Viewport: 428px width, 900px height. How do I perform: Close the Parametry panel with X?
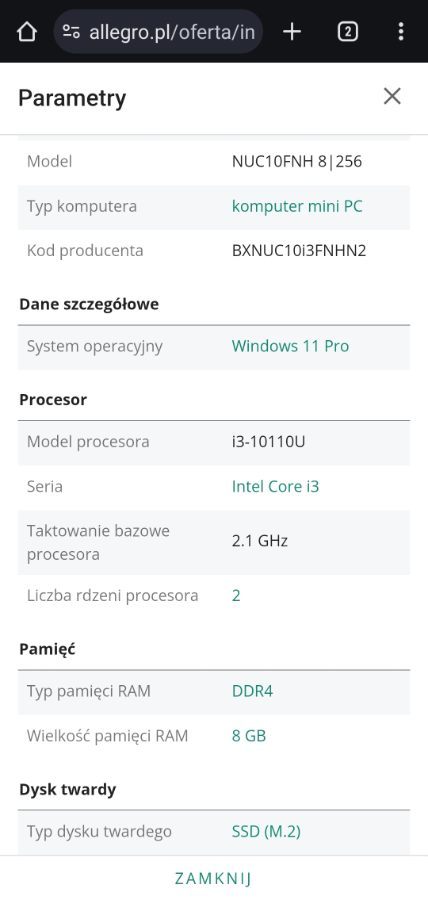coord(392,96)
